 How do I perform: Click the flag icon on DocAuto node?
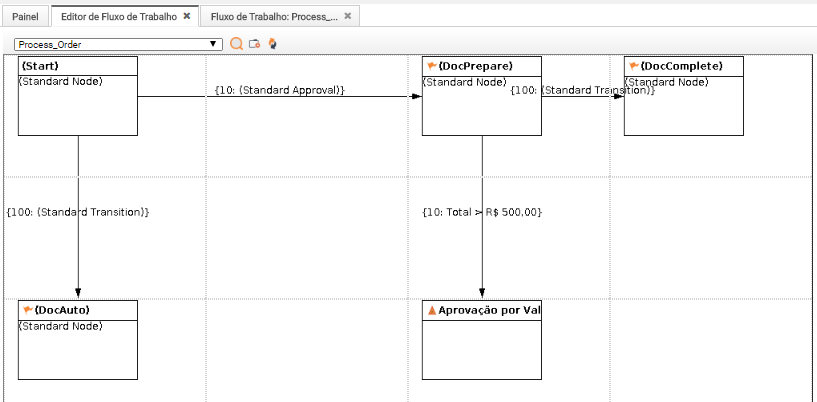pyautogui.click(x=28, y=310)
